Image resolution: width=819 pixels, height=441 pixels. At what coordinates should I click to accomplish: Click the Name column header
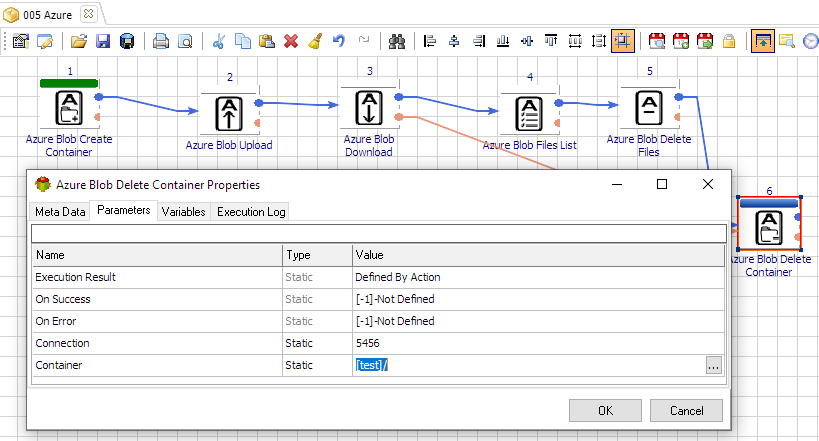coord(157,255)
